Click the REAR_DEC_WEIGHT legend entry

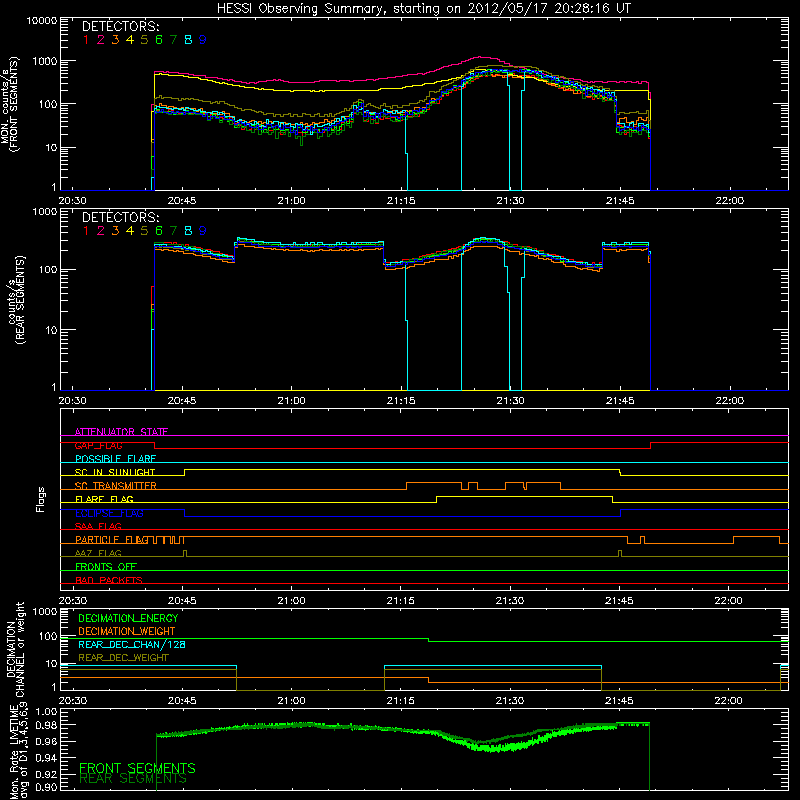(123, 658)
